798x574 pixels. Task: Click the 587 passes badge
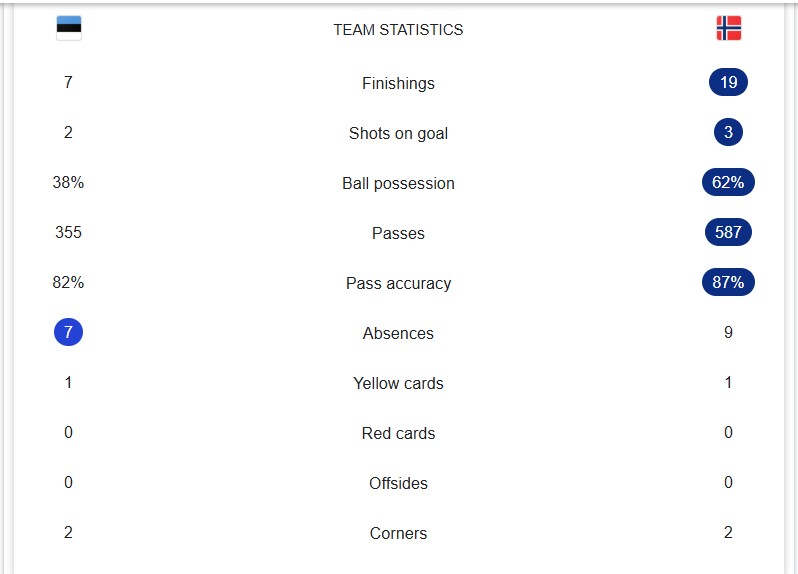point(728,232)
